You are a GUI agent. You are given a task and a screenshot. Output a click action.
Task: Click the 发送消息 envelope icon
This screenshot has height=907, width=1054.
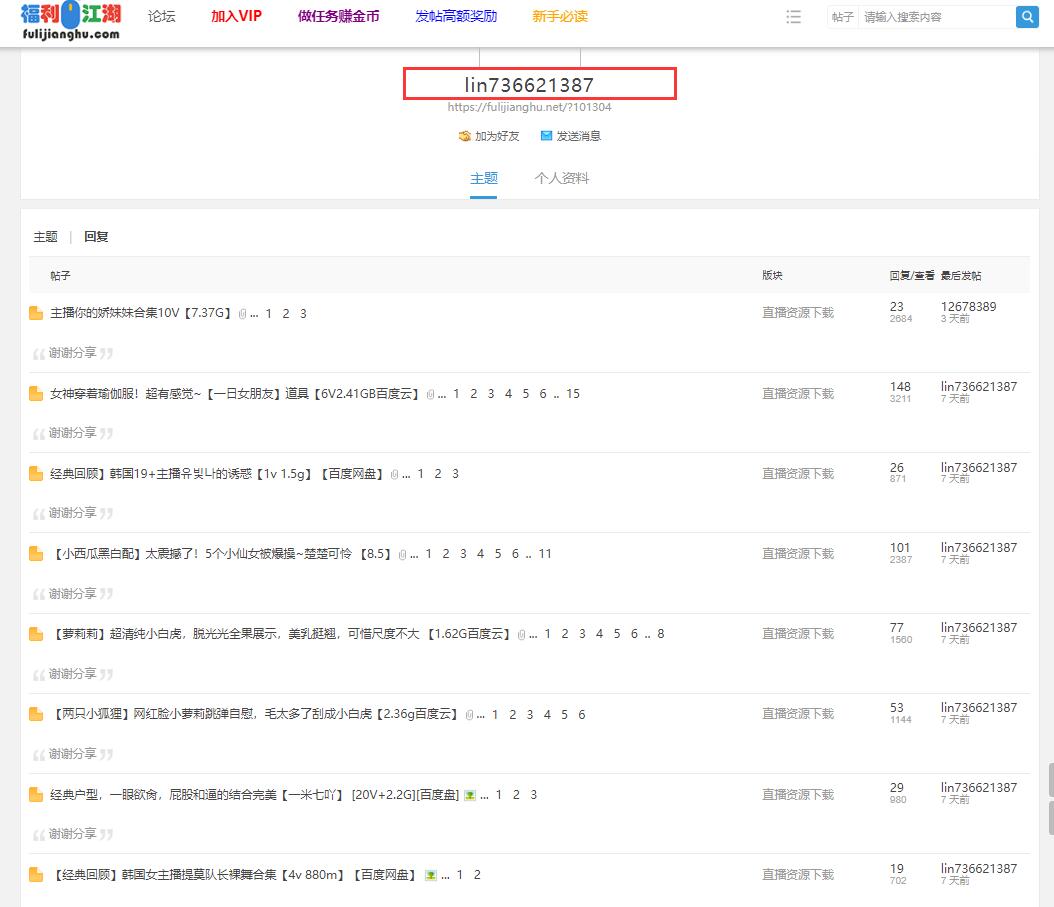point(546,136)
